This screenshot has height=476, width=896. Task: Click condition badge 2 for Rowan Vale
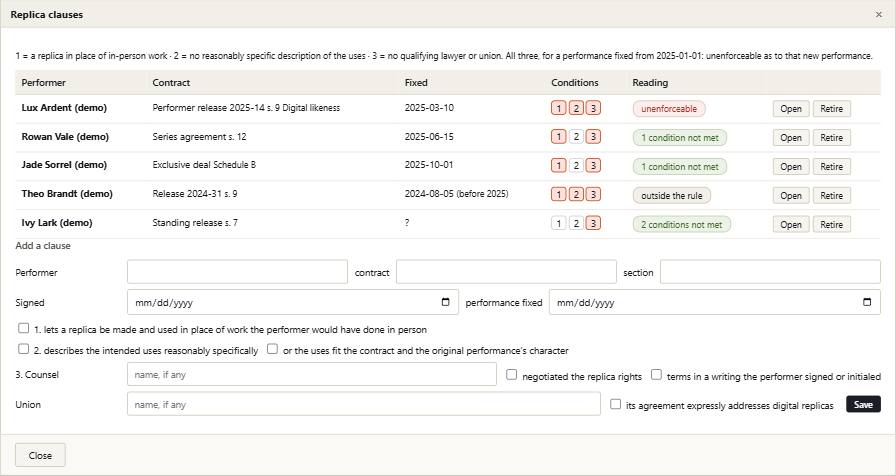pyautogui.click(x=577, y=137)
